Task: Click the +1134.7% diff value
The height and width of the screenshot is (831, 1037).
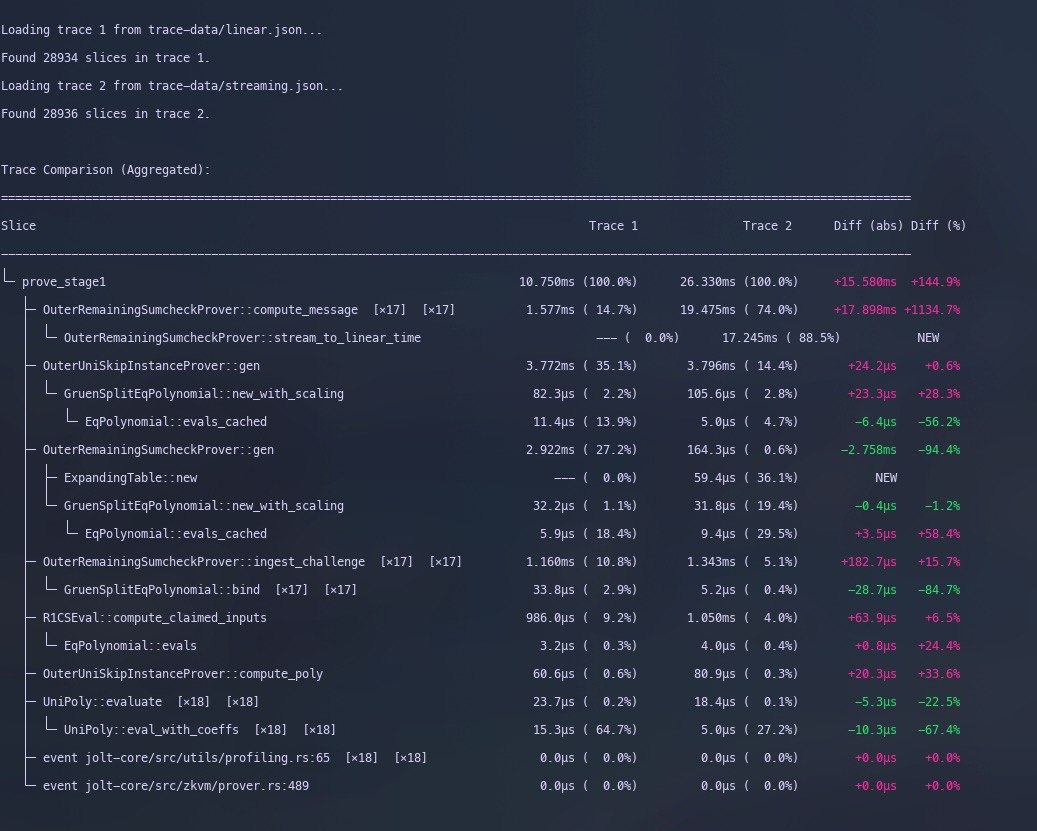Action: point(932,310)
